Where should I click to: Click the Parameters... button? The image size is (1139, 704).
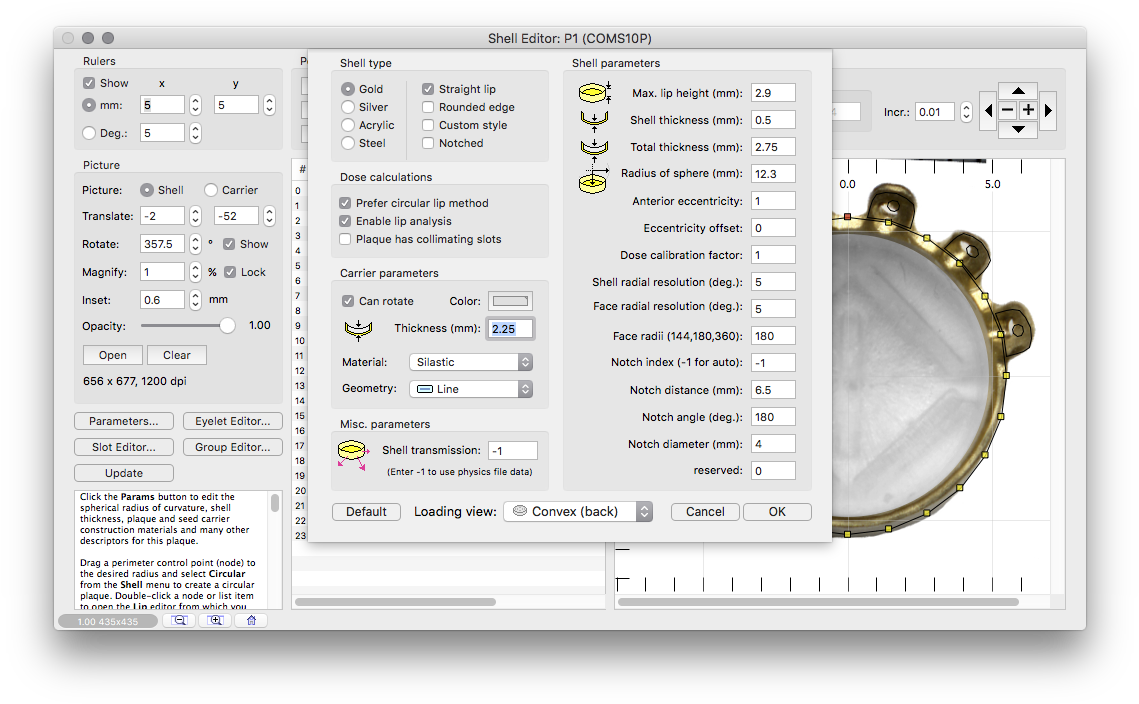click(123, 421)
